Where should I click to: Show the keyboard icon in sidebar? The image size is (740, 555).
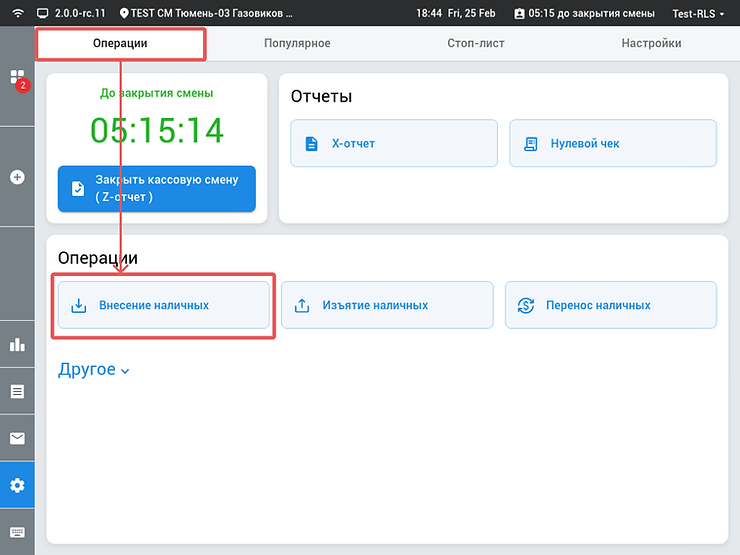point(17,532)
